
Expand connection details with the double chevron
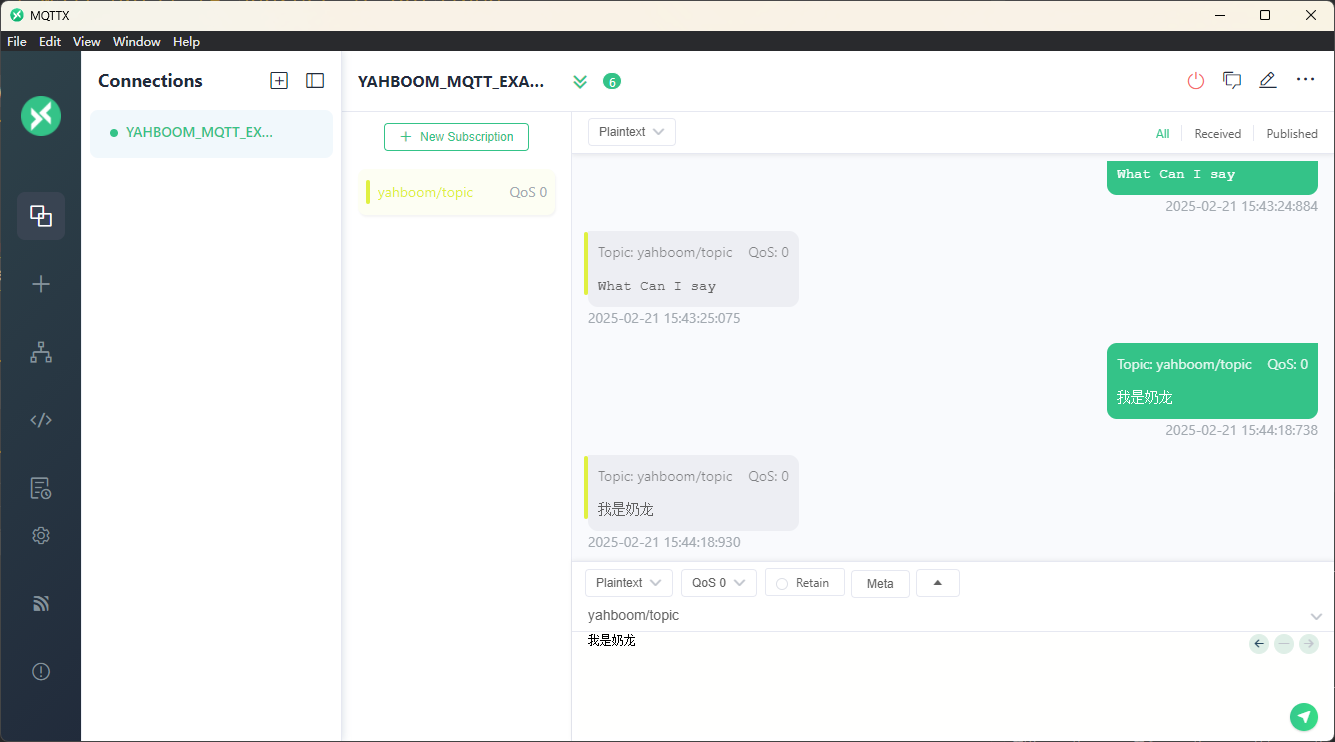[580, 81]
